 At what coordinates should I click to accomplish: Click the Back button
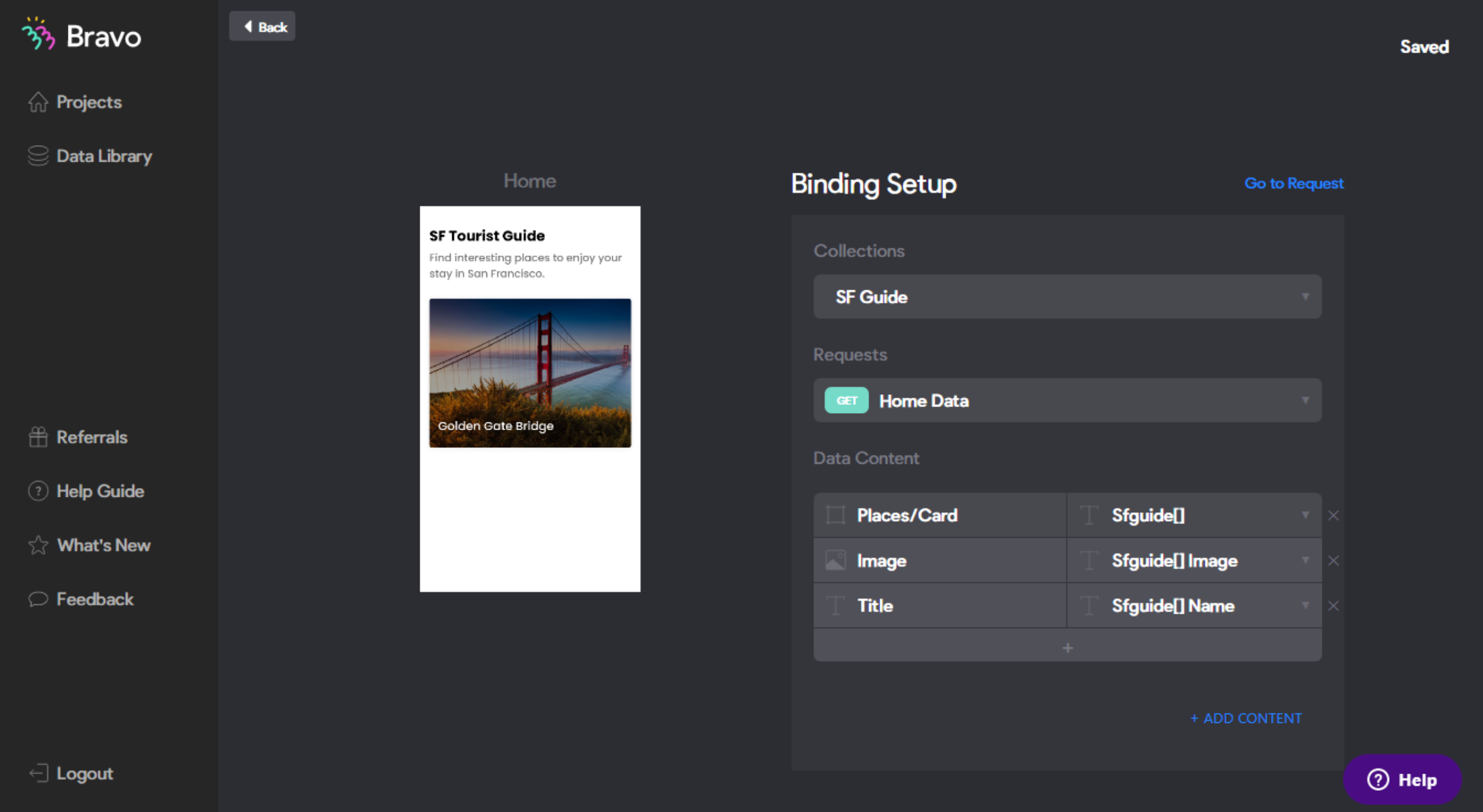tap(262, 26)
